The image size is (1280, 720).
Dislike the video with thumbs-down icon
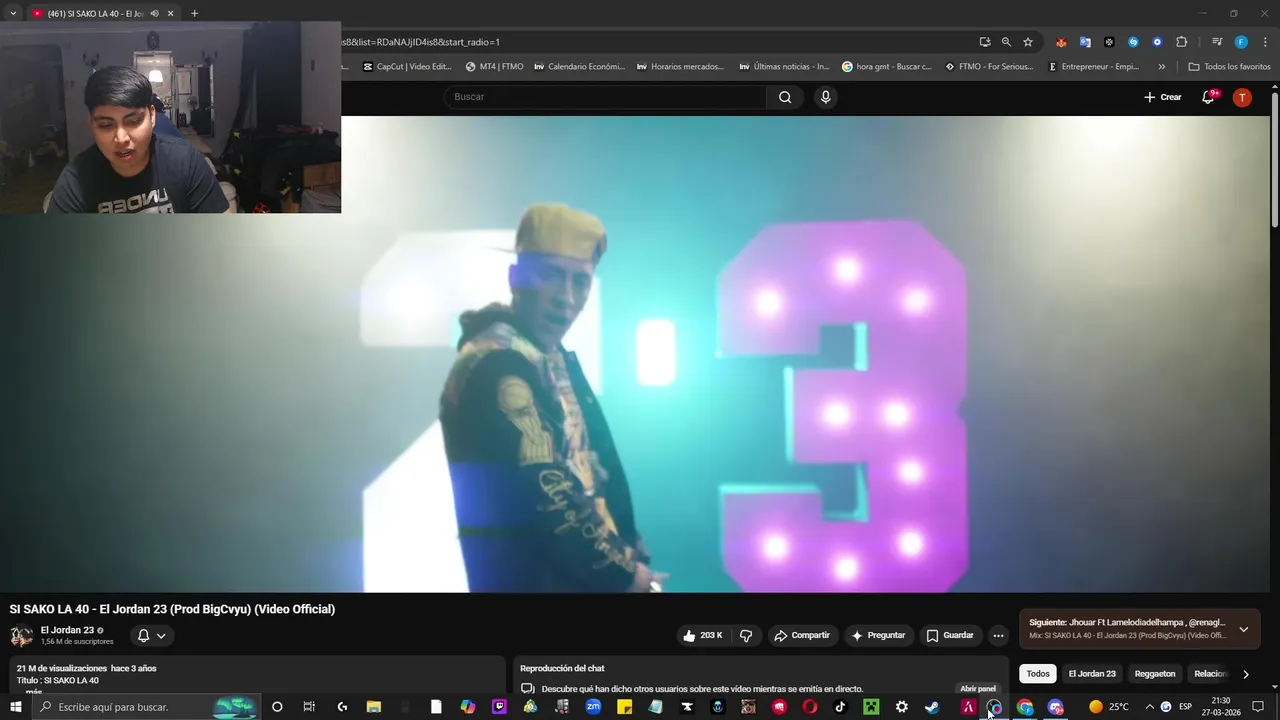746,635
